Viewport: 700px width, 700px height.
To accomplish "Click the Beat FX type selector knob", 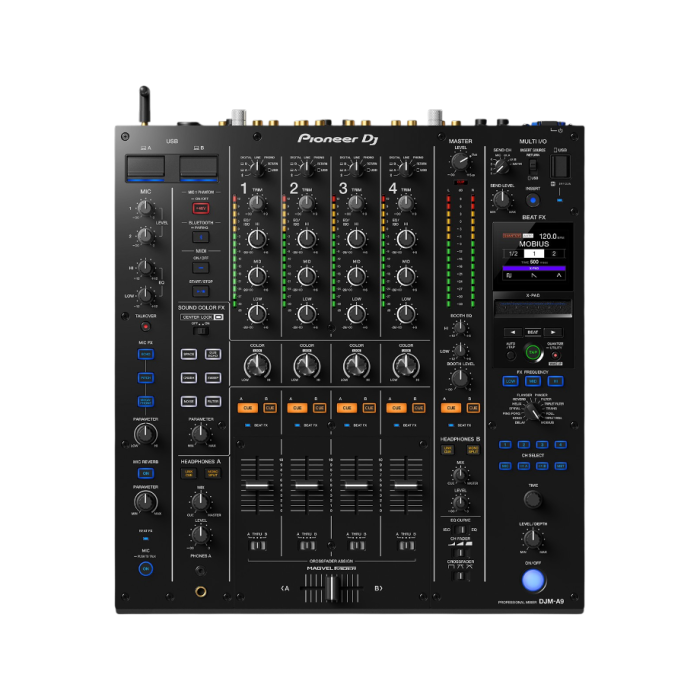I will (532, 410).
